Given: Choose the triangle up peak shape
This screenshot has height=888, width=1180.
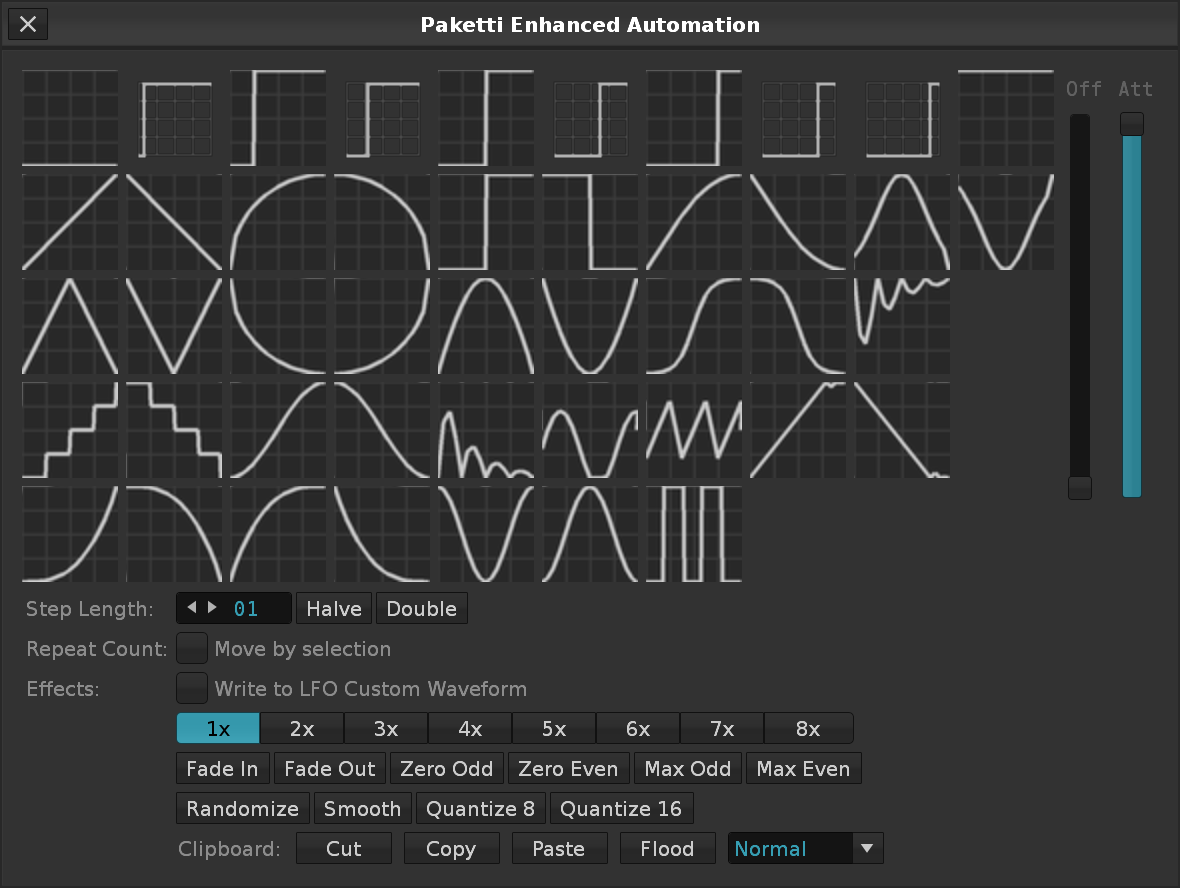Looking at the screenshot, I should pyautogui.click(x=70, y=326).
